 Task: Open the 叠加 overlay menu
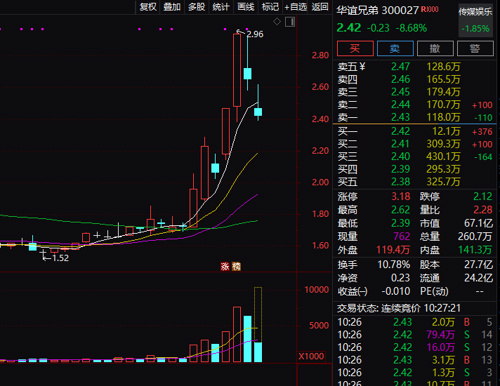click(x=172, y=7)
